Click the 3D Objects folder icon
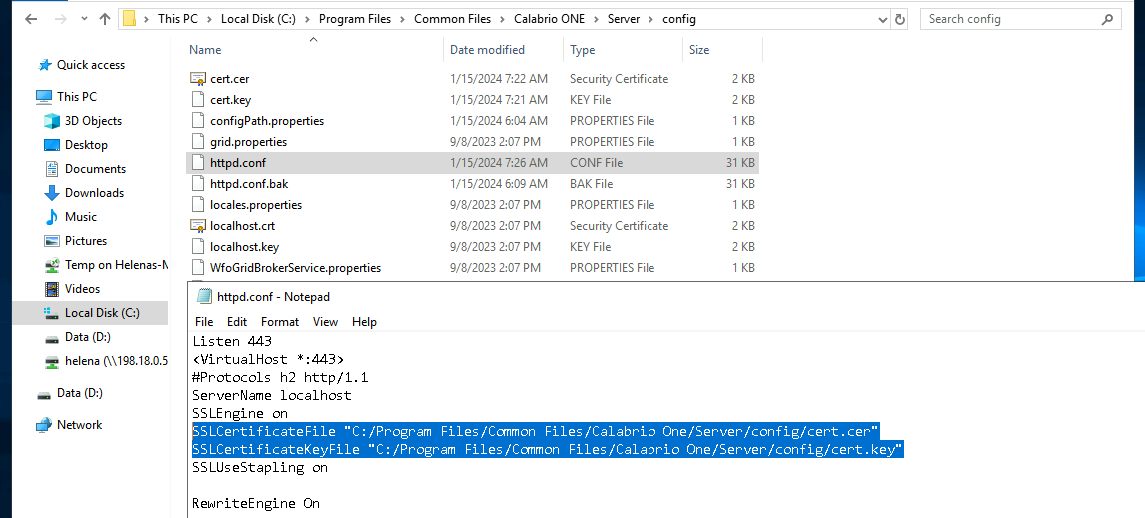The image size is (1145, 518). (52, 121)
